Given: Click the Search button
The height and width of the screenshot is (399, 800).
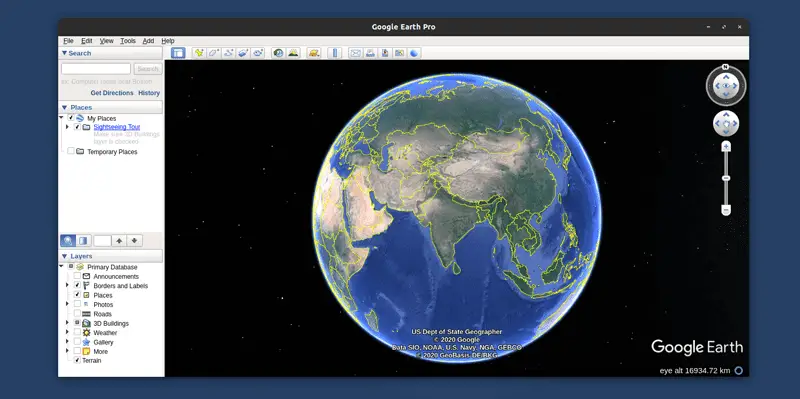Looking at the screenshot, I should click(148, 69).
